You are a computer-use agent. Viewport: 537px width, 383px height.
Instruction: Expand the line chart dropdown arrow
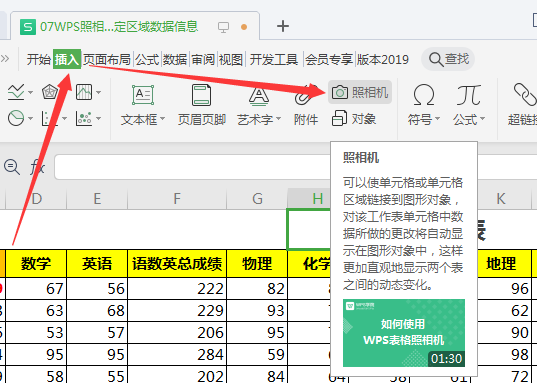tap(30, 92)
